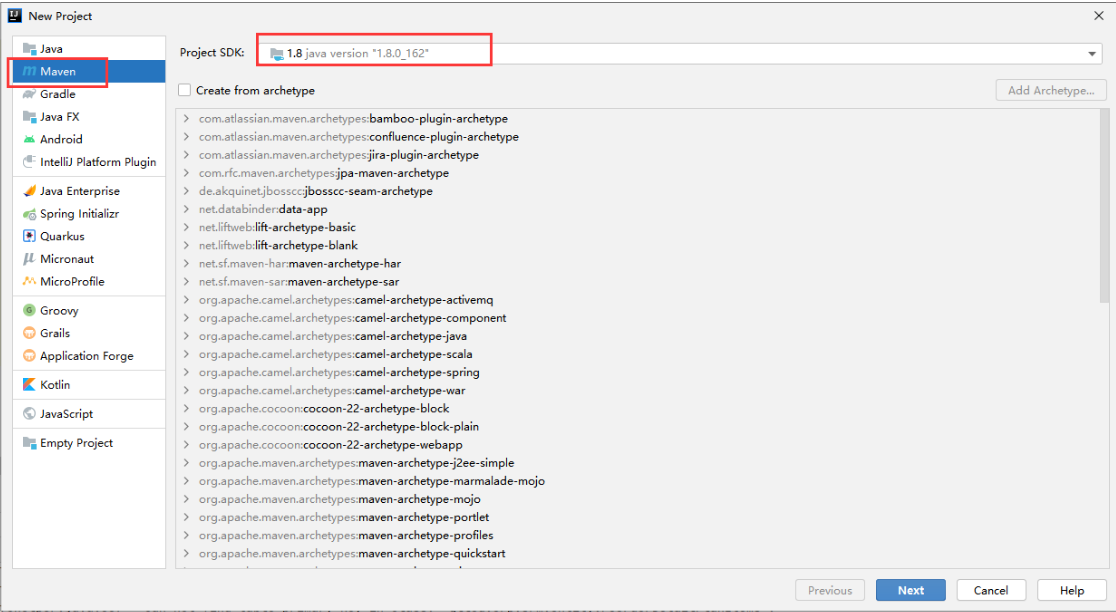Click the Next button
Screen dimensions: 1116x612
click(910, 590)
